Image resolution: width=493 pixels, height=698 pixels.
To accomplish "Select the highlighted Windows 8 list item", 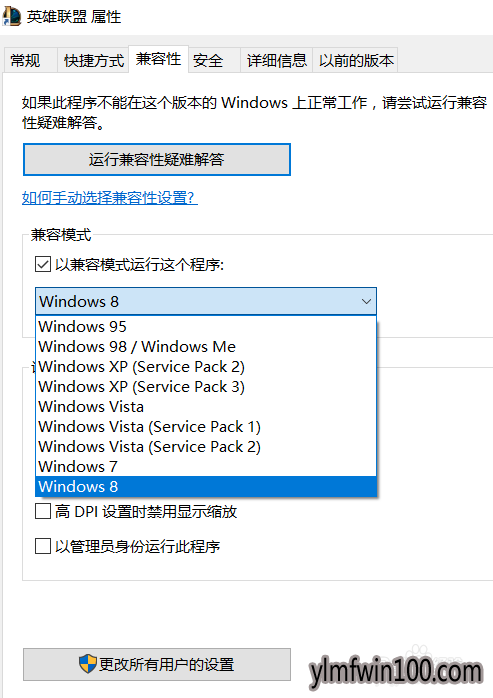I will (x=206, y=486).
